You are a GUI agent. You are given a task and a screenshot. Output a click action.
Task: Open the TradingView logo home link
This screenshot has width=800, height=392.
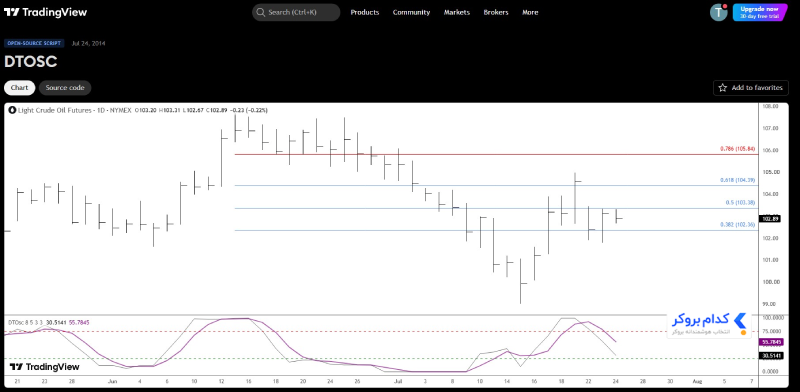click(x=45, y=12)
